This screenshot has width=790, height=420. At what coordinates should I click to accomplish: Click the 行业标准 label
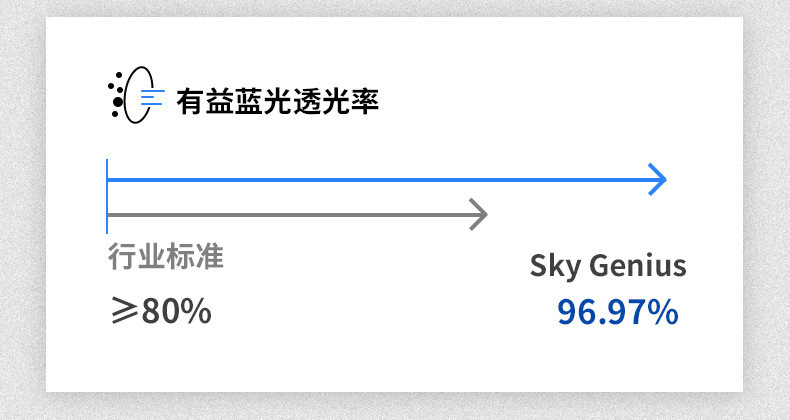tap(165, 257)
